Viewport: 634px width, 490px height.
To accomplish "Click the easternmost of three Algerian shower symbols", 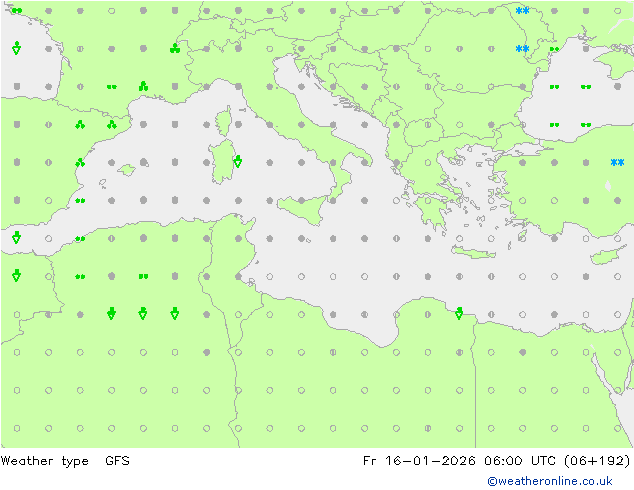I will (x=175, y=313).
